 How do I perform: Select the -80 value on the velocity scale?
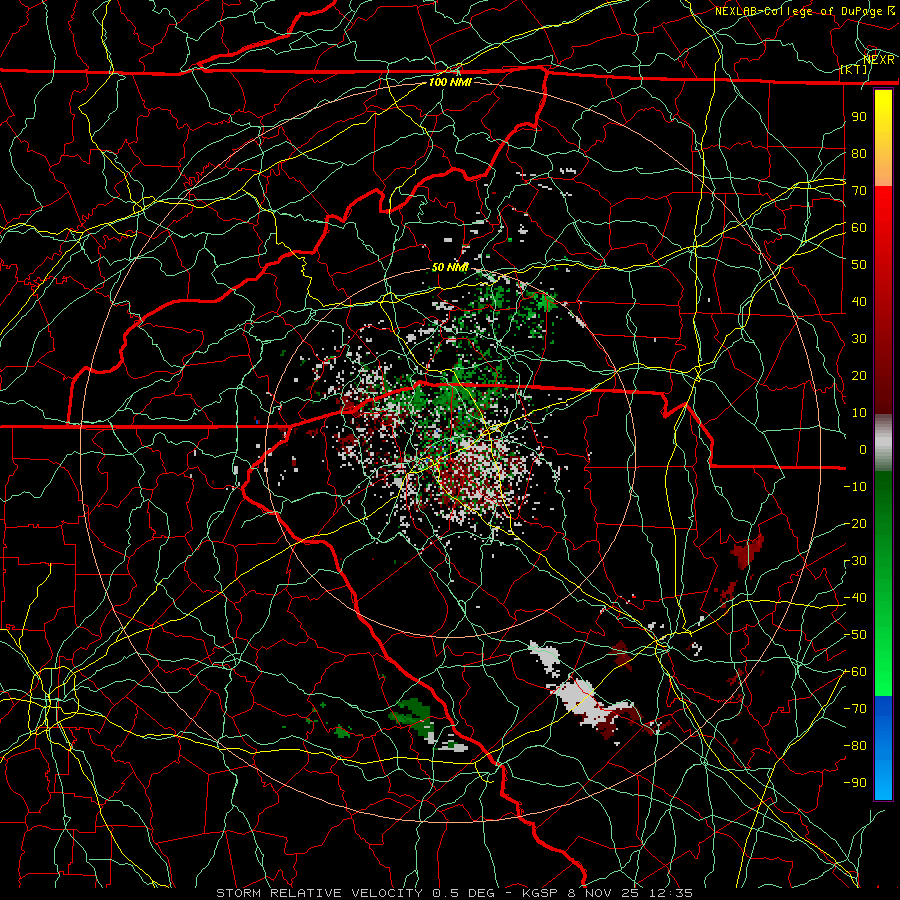click(x=855, y=746)
